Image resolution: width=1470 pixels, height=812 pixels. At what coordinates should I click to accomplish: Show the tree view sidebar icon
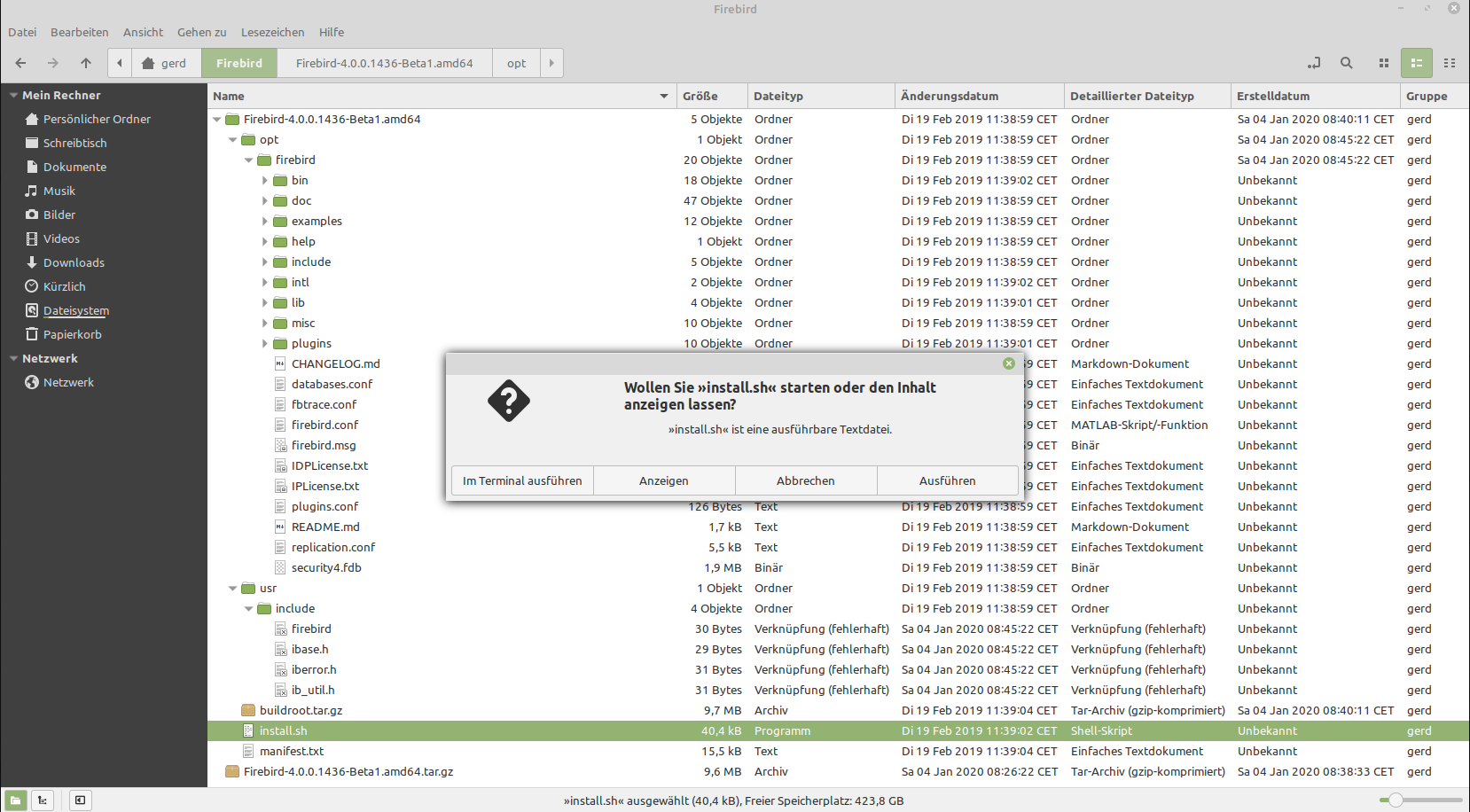(43, 800)
